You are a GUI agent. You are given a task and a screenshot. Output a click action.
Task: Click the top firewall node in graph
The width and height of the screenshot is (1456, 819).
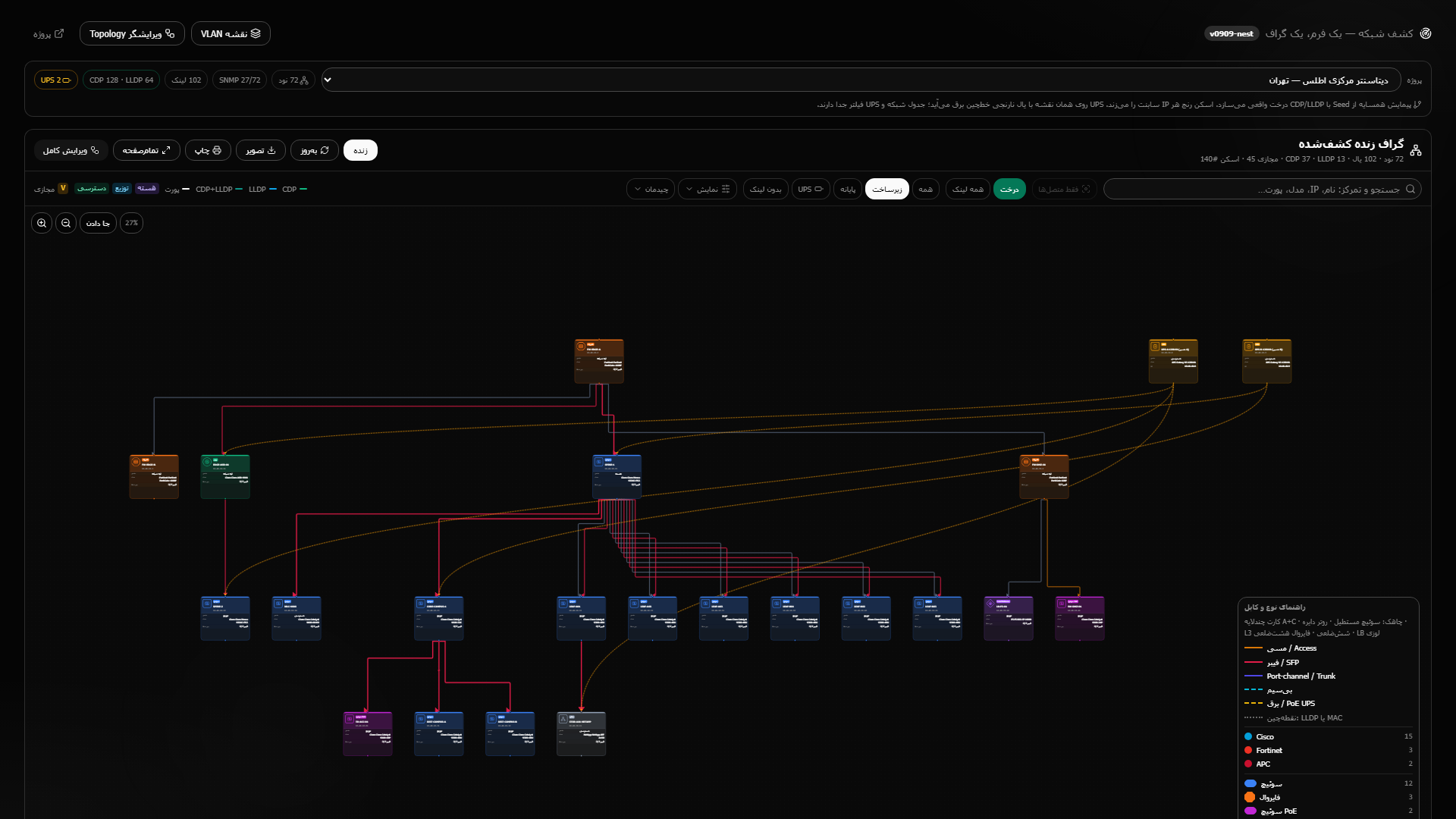[599, 361]
